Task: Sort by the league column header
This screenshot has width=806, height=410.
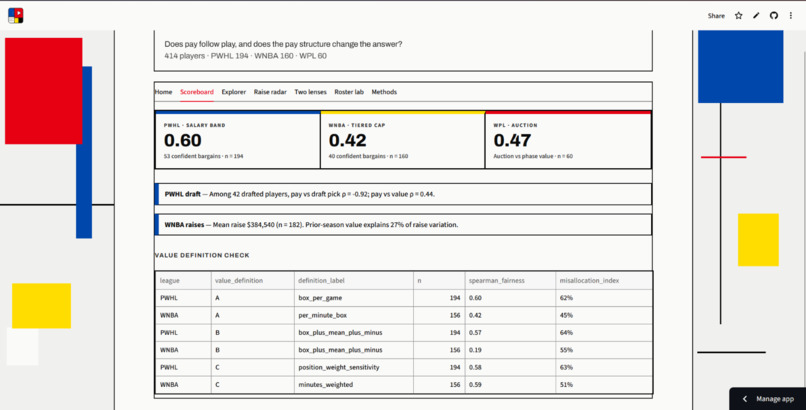Action: click(x=183, y=281)
